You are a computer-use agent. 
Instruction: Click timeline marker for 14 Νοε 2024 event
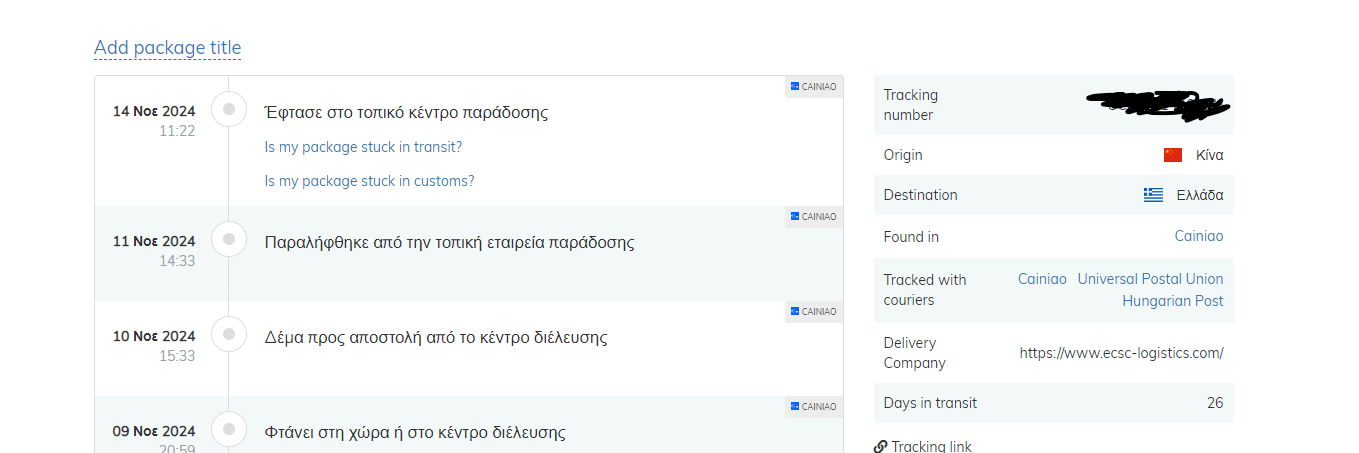(x=229, y=109)
